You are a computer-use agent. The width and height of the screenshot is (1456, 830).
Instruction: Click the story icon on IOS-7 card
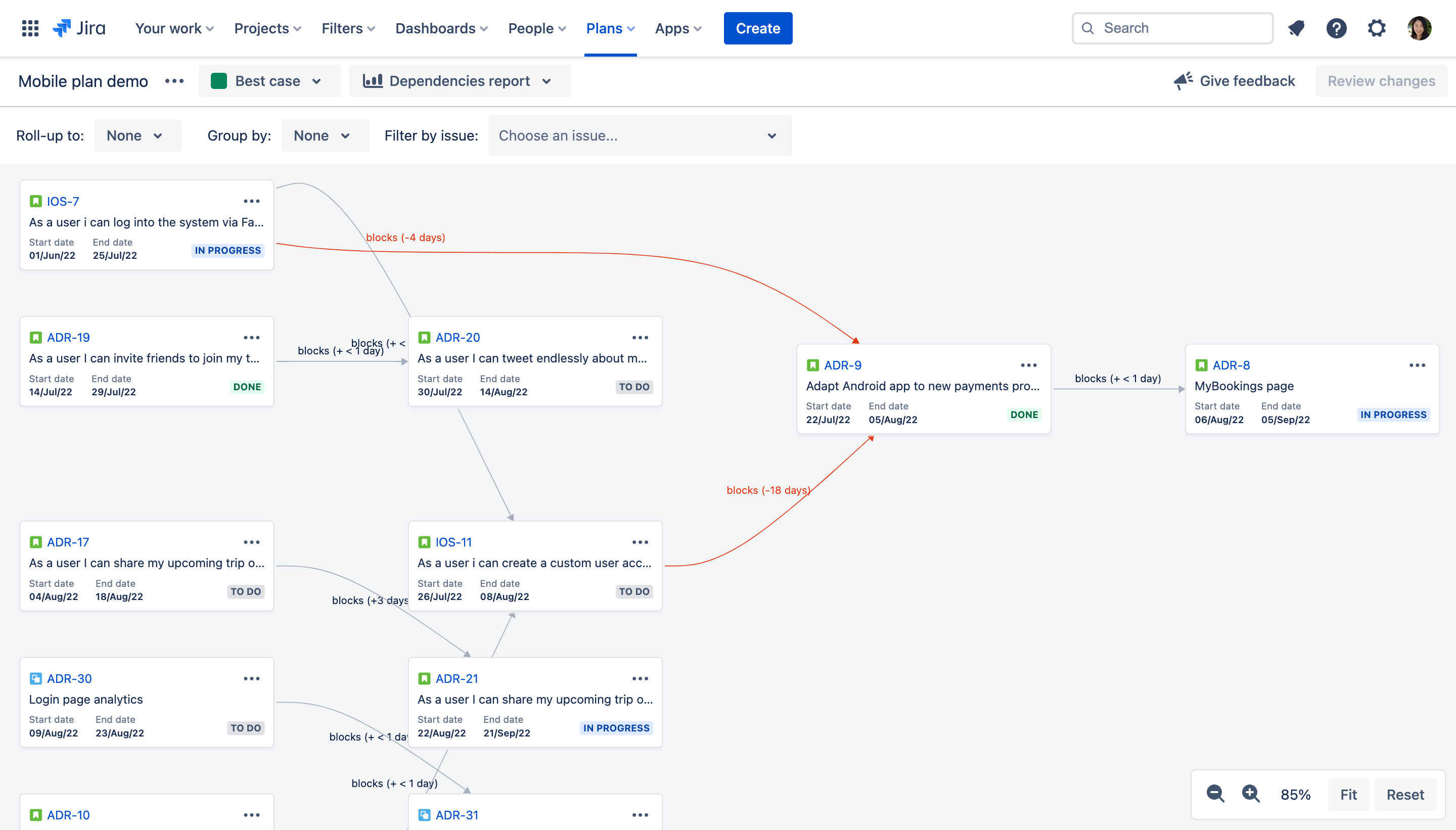pos(35,201)
